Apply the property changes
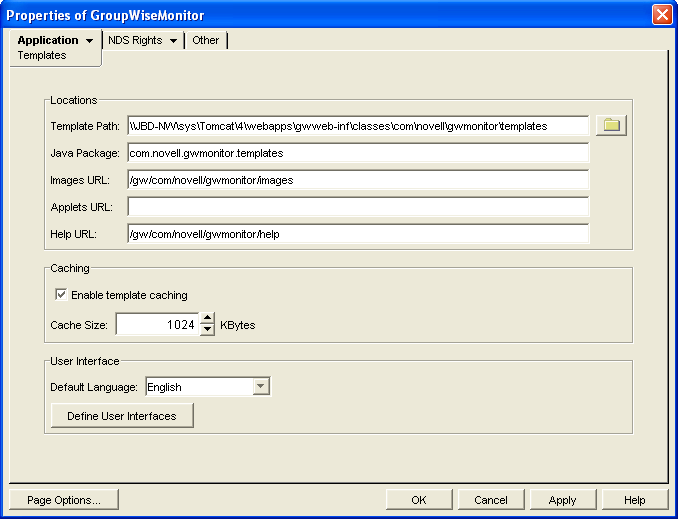Screen dimensions: 678x519 click(x=563, y=500)
